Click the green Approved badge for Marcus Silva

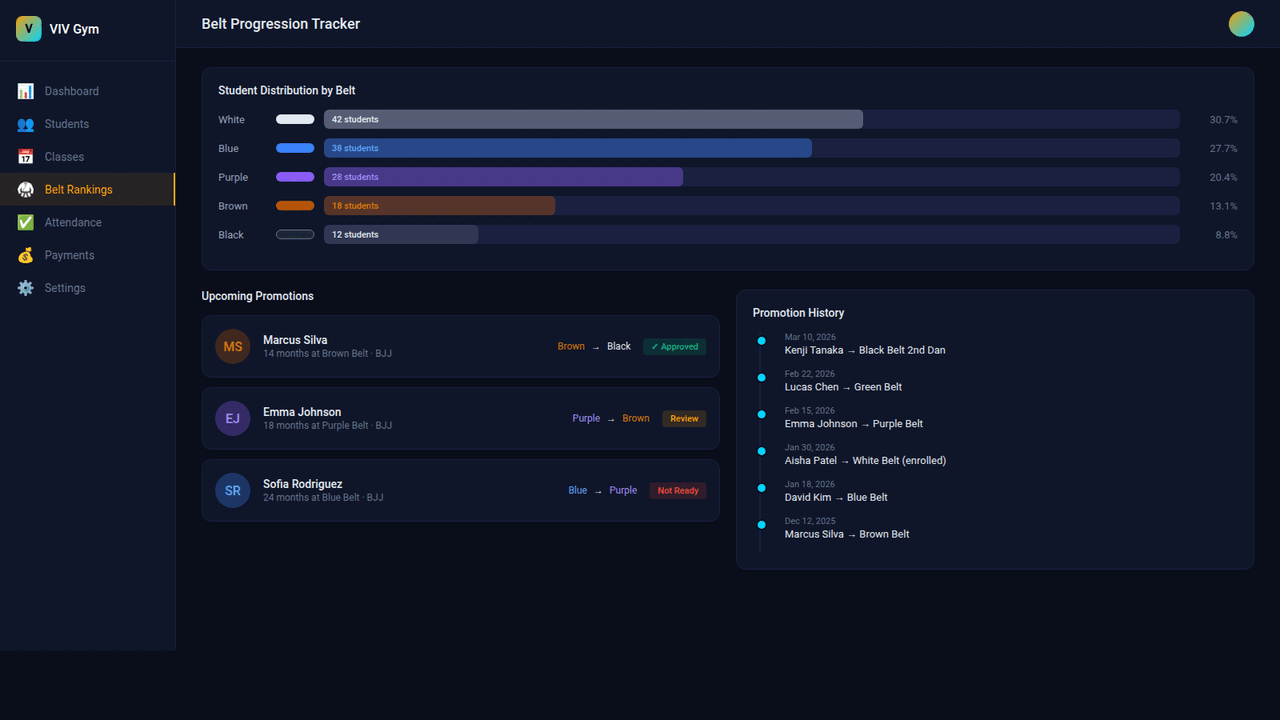click(674, 346)
